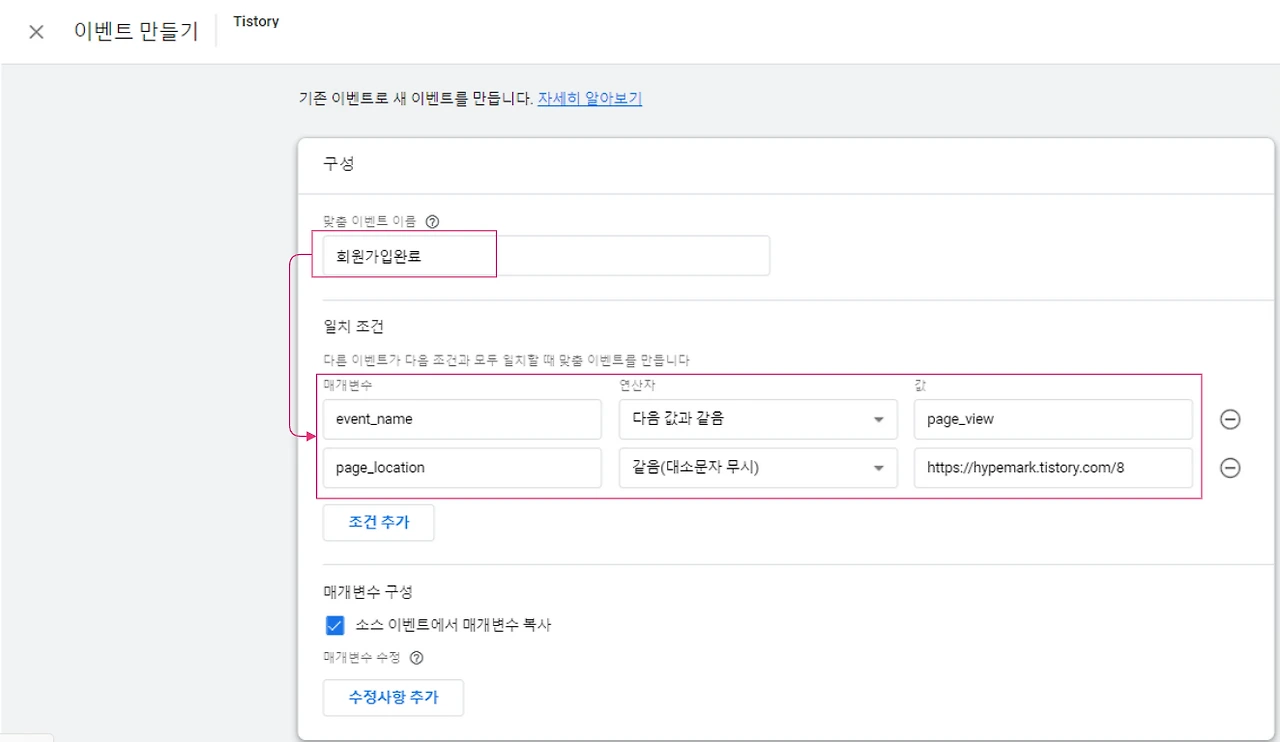Remove the page_location condition row
This screenshot has width=1280, height=742.
point(1230,468)
